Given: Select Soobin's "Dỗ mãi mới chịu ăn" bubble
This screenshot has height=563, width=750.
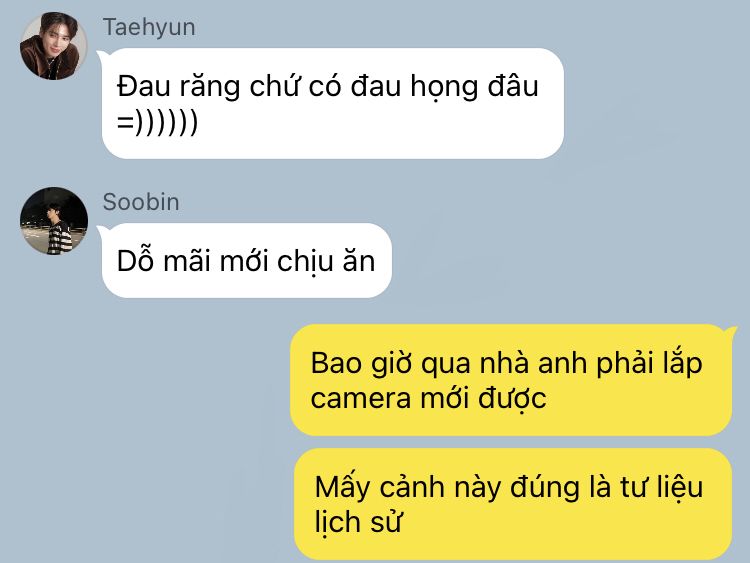Looking at the screenshot, I should tap(247, 260).
